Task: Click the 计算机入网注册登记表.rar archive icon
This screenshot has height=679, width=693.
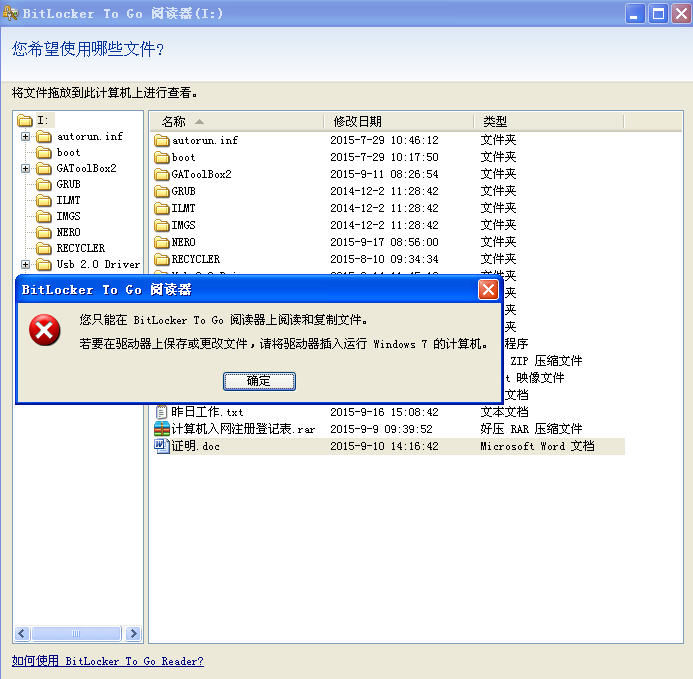Action: (x=162, y=429)
